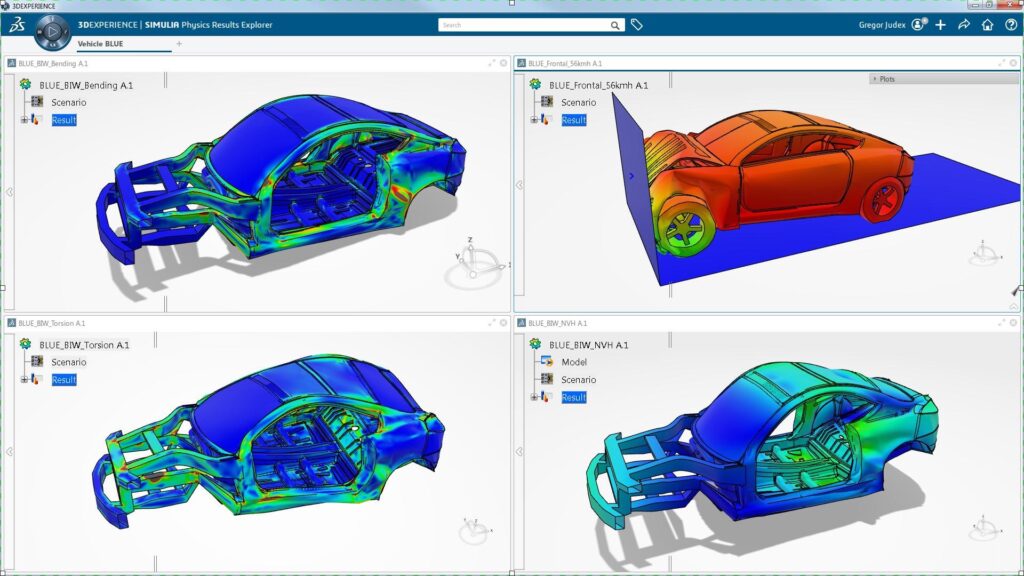Select Scenario under BLUE_Frontal_56kmh A.1
The height and width of the screenshot is (576, 1024).
click(578, 102)
